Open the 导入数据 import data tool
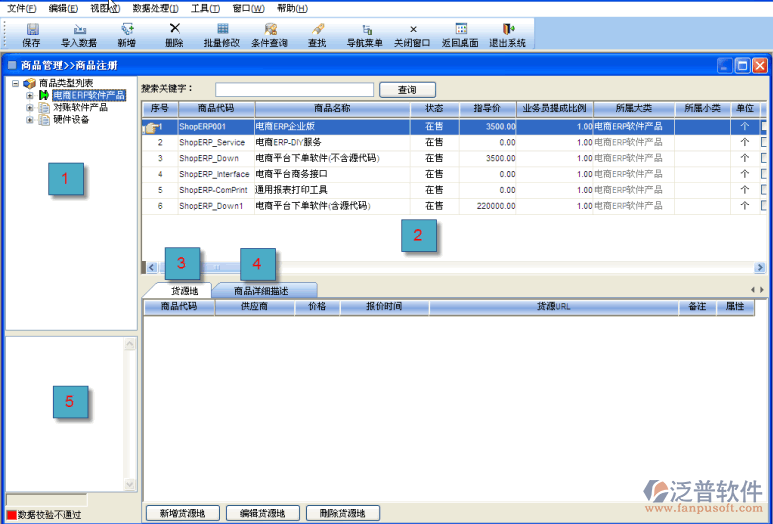The height and width of the screenshot is (524, 773). pos(79,29)
